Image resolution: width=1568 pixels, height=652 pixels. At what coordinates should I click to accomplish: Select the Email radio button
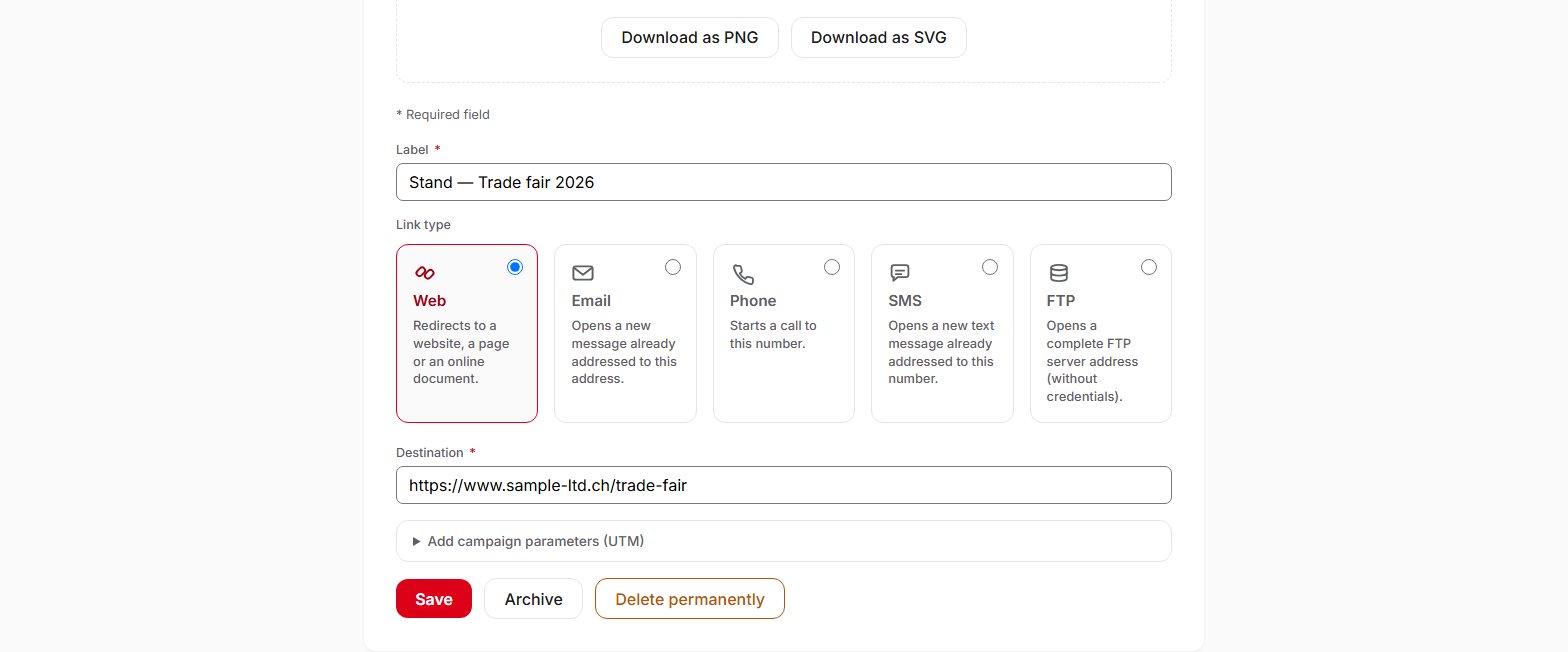coord(673,267)
